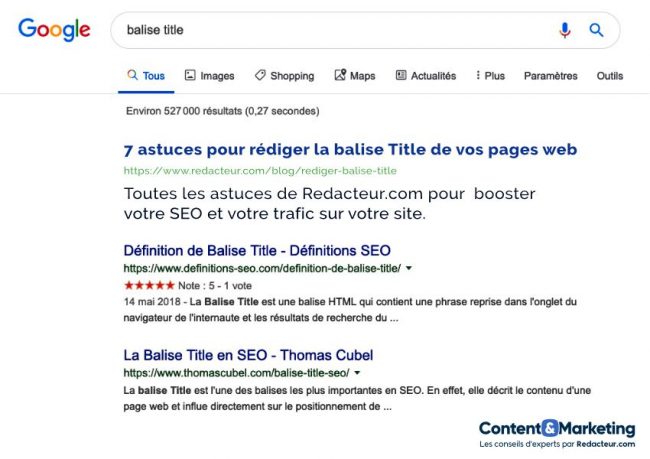Open the Actualités news tab
The width and height of the screenshot is (650, 459).
pyautogui.click(x=425, y=76)
